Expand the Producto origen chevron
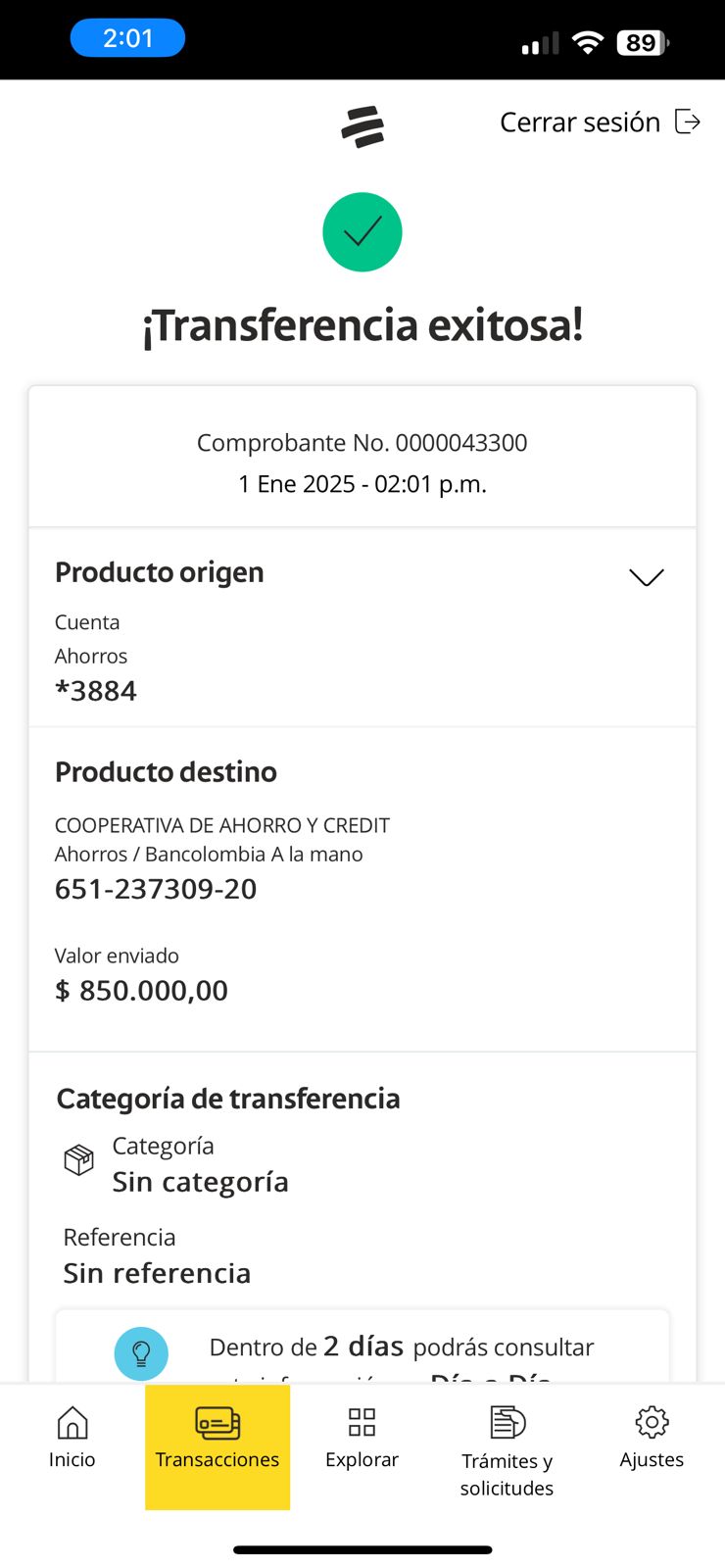The height and width of the screenshot is (1568, 725). [x=647, y=577]
